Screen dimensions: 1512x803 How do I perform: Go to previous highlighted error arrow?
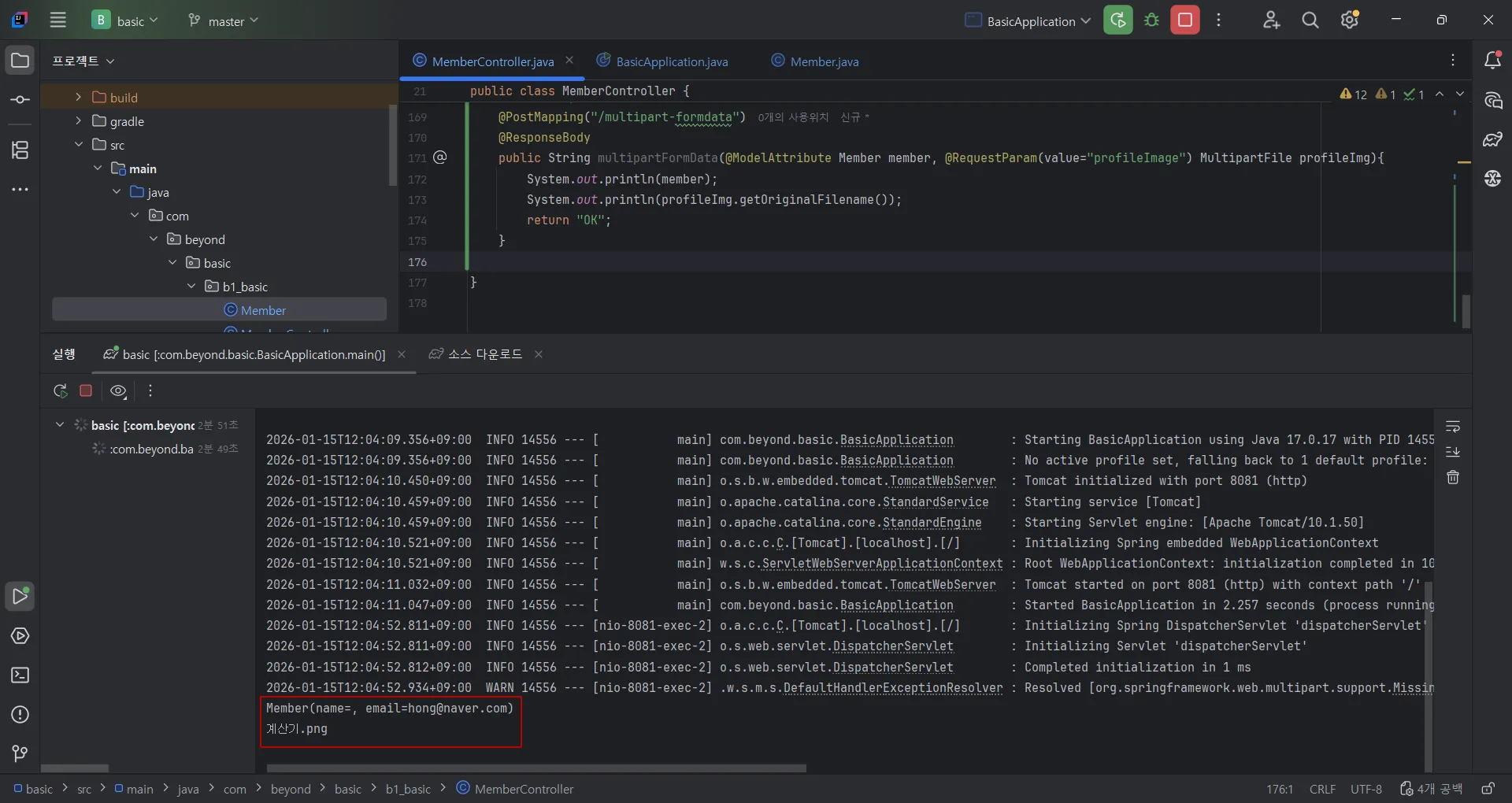(1440, 94)
